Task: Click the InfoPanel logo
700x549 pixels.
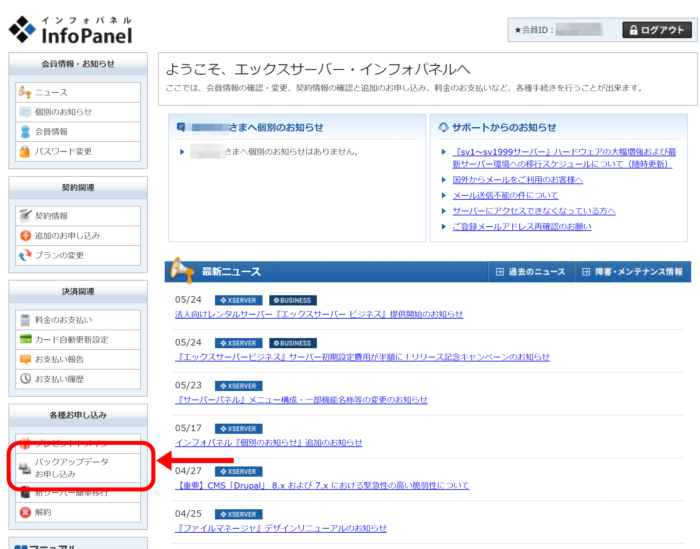Action: point(70,30)
